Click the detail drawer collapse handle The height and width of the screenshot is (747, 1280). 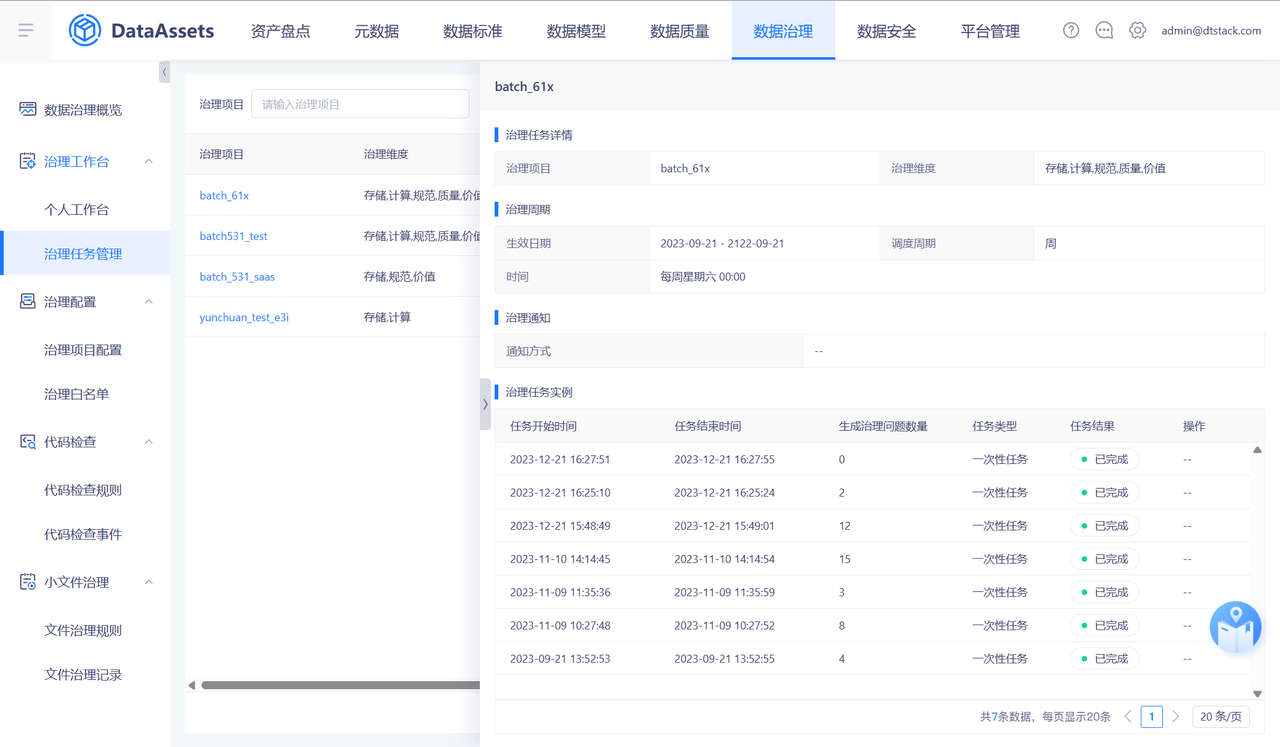[x=485, y=404]
